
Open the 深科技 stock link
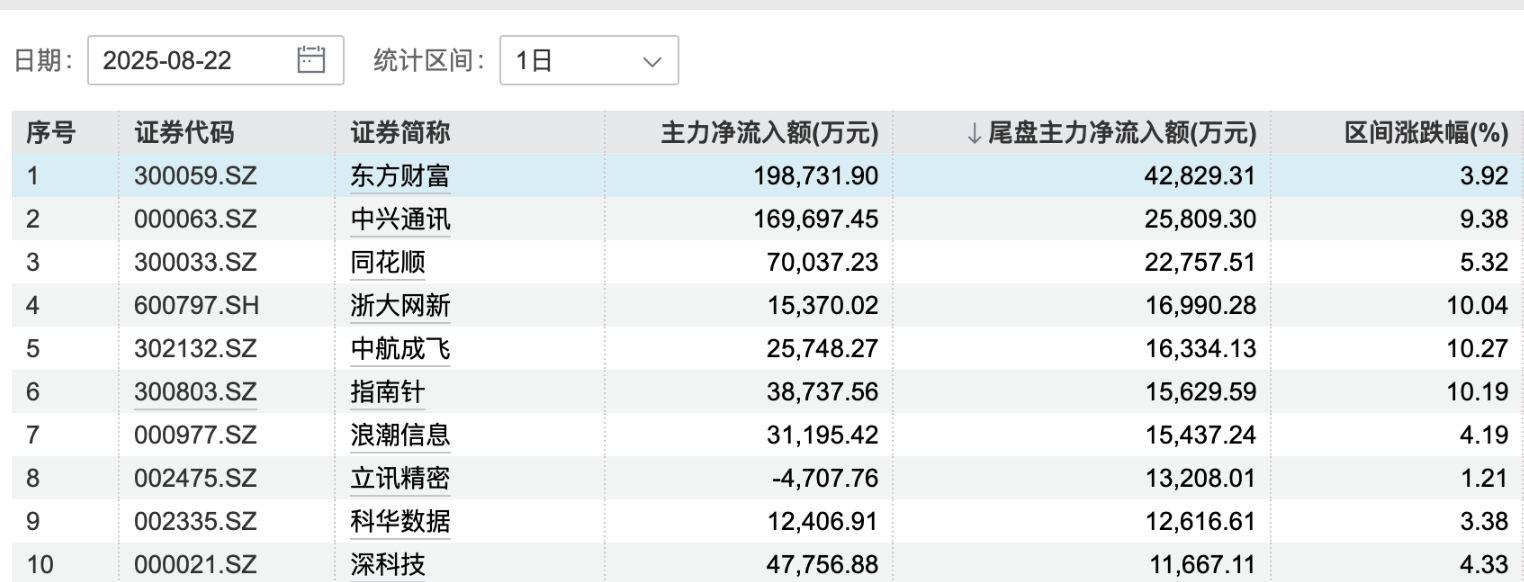pos(388,565)
